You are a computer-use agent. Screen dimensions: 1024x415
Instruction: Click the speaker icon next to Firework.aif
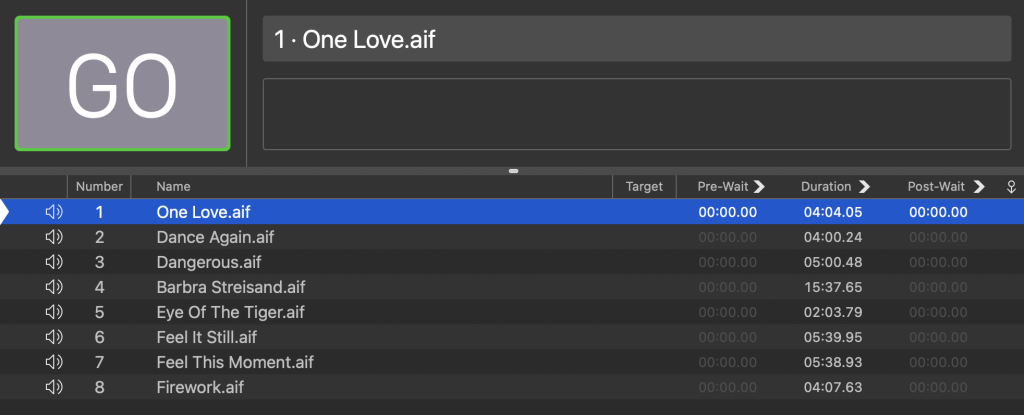click(54, 387)
